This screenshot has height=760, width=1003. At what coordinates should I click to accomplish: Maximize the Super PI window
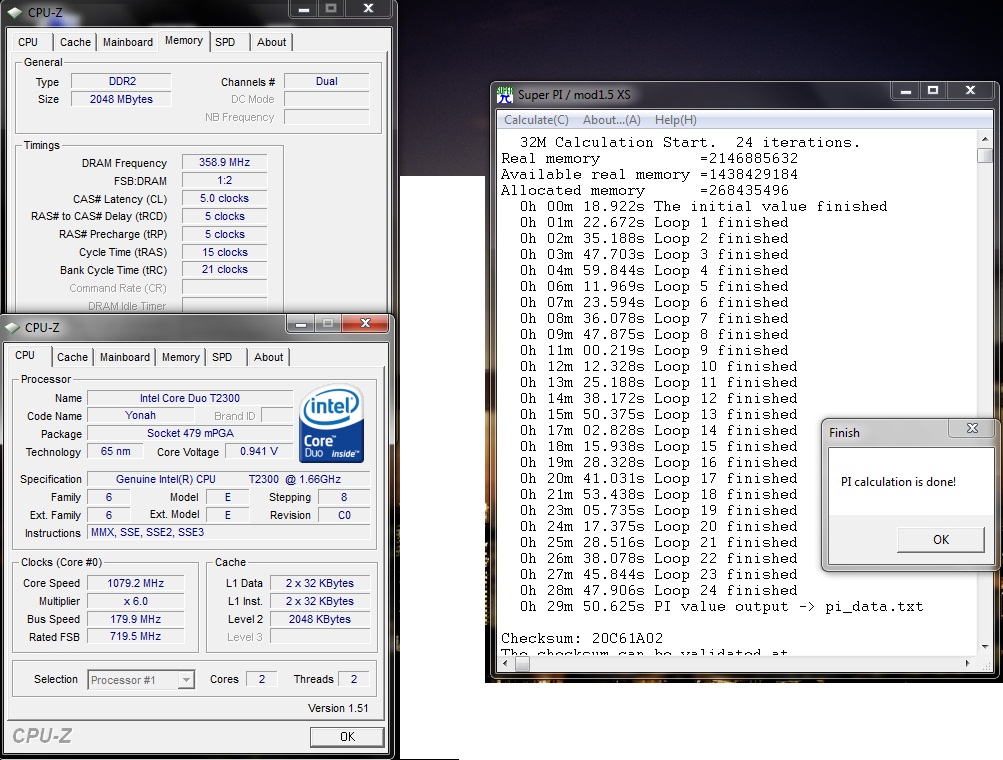click(933, 91)
